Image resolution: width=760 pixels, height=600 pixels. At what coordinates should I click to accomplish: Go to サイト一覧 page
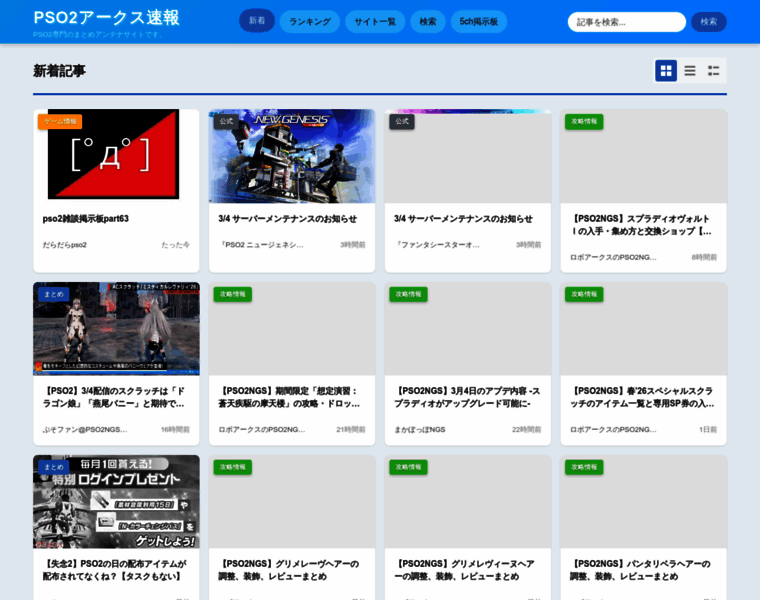[375, 21]
